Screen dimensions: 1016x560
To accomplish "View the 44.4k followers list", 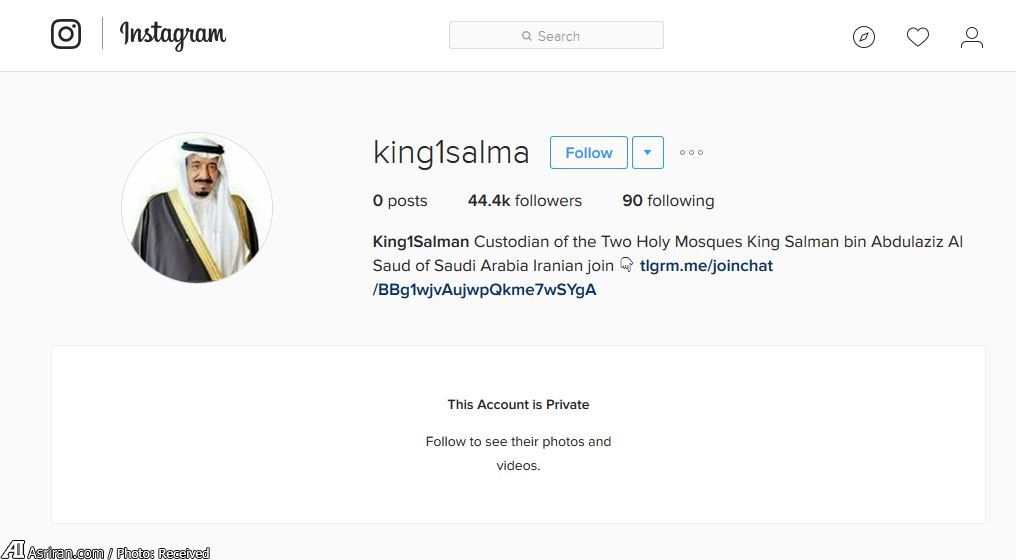I will (524, 201).
